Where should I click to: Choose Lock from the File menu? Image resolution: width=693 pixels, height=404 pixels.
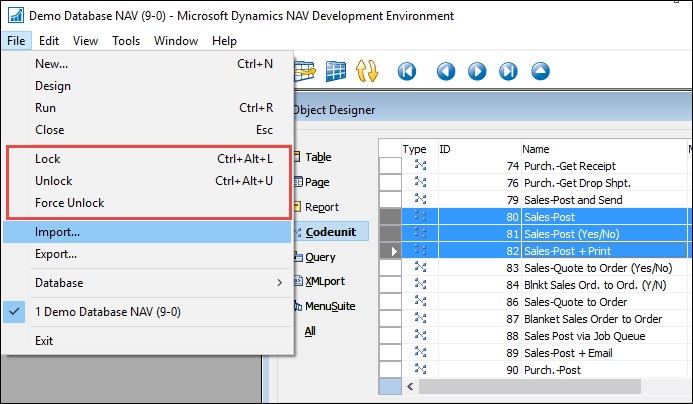coord(148,159)
